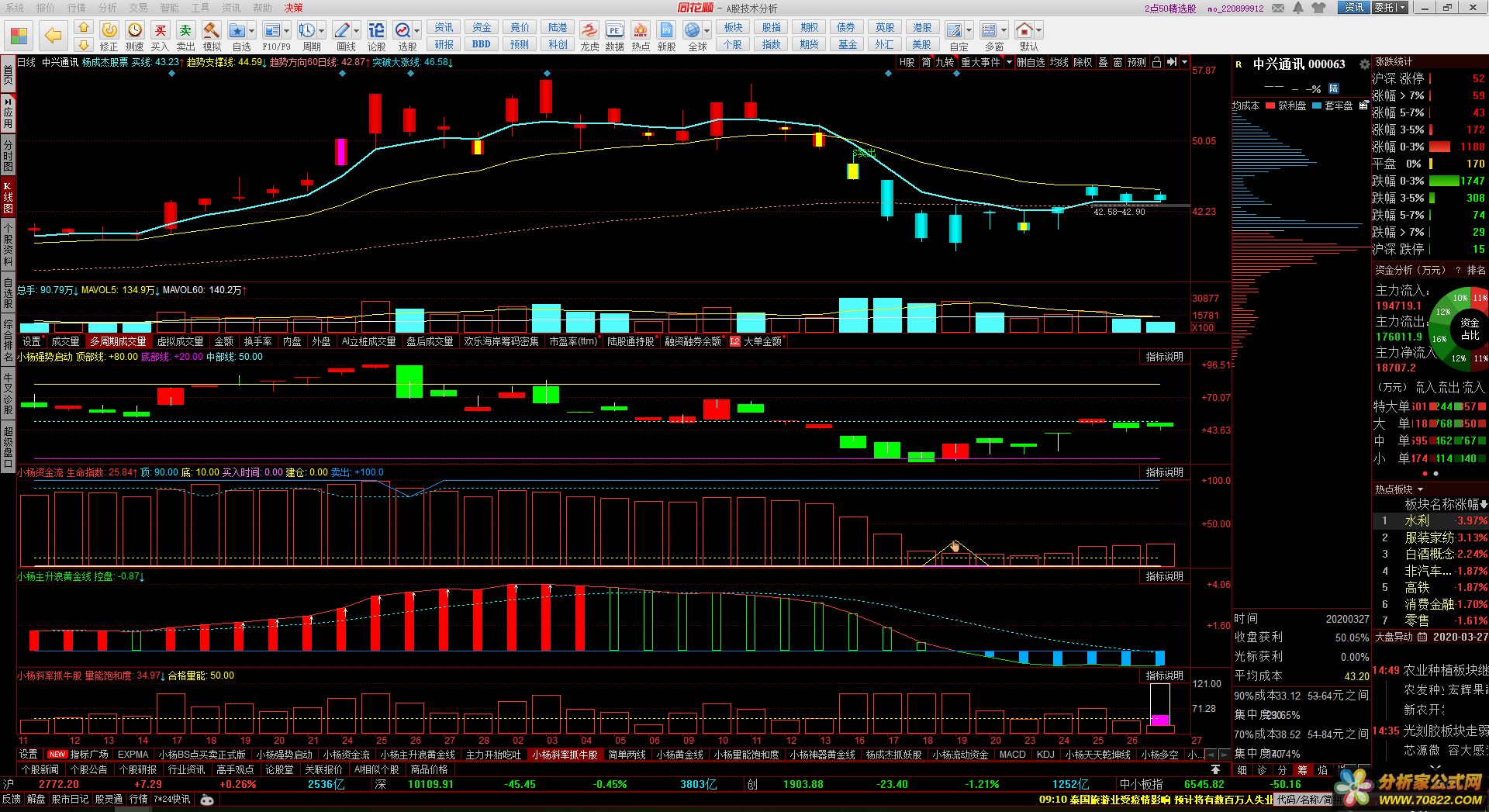Toggle the 除权 ex-rights option

coord(1083,62)
